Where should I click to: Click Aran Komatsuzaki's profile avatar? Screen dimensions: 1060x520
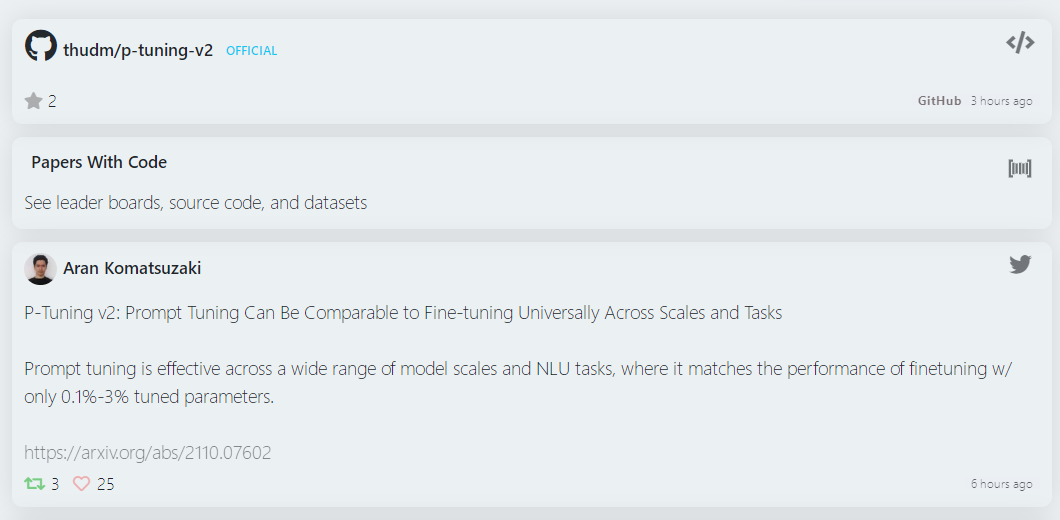point(40,268)
